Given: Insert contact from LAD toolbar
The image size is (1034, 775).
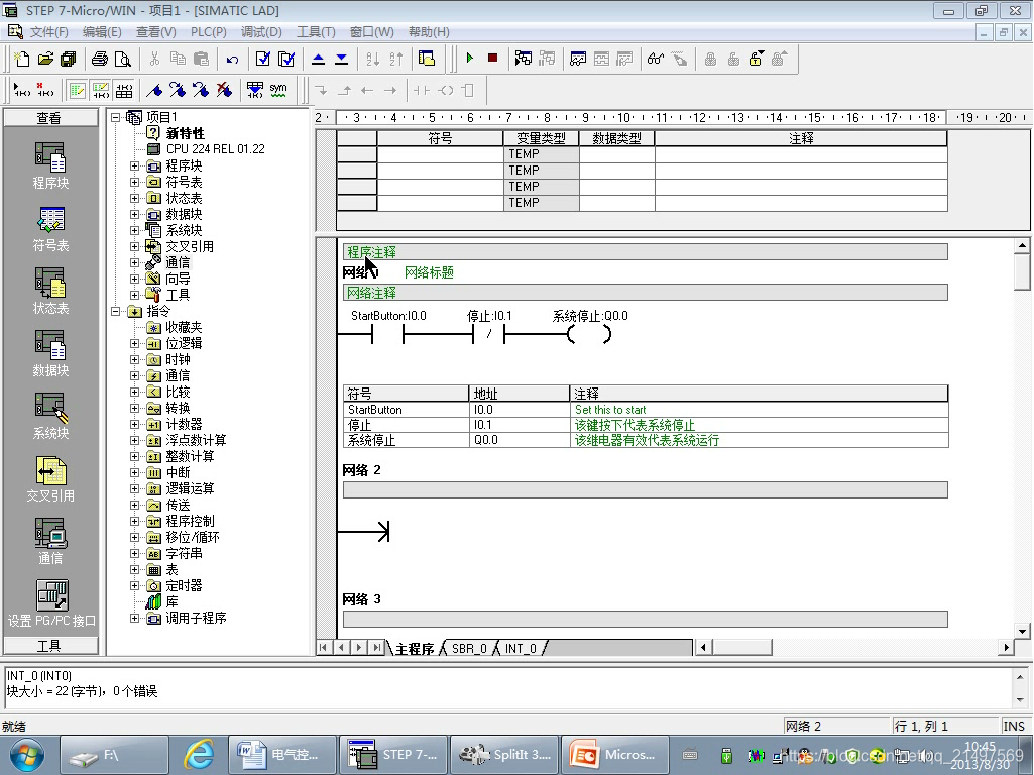Looking at the screenshot, I should [x=421, y=90].
